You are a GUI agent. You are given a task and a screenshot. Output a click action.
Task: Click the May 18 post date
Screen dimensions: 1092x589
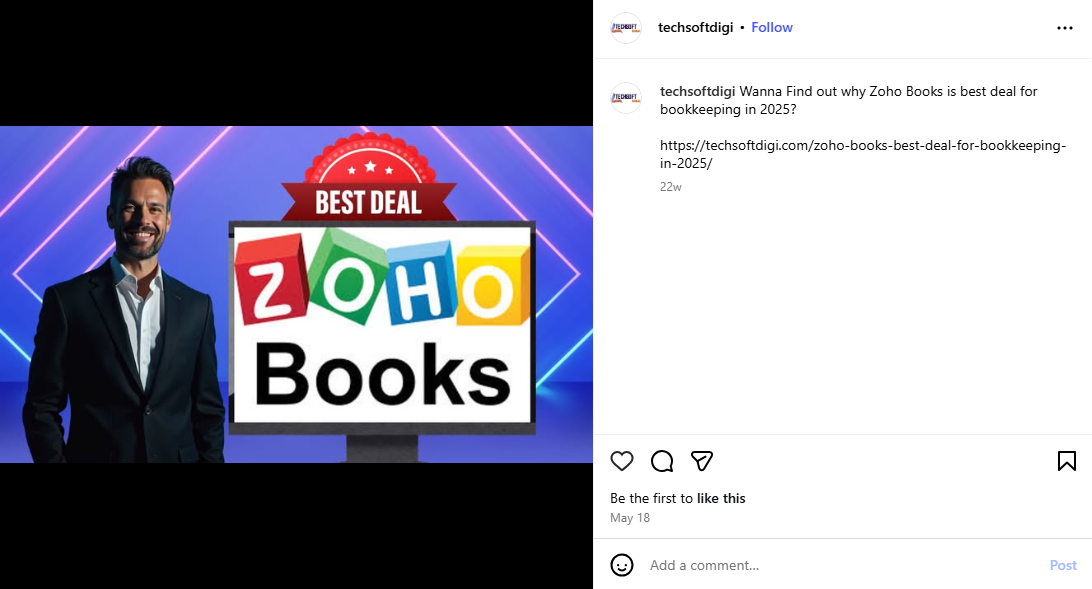click(630, 517)
